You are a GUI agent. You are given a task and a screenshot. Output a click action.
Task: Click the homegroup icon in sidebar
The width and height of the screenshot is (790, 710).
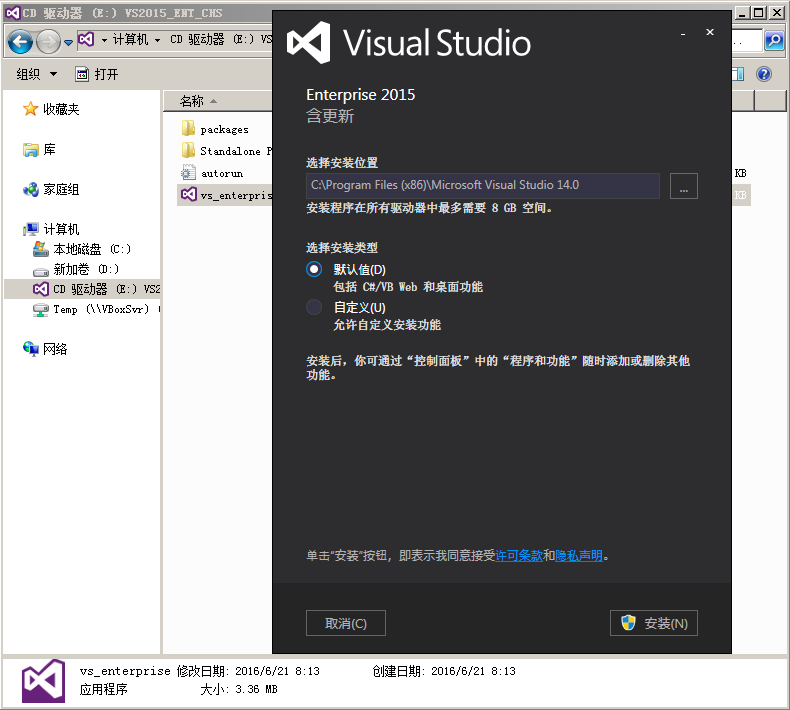tap(30, 189)
